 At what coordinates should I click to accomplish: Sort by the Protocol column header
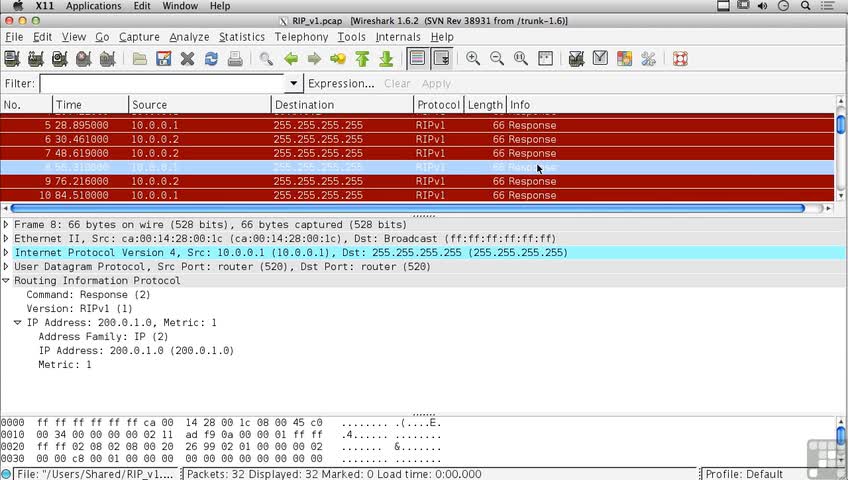[x=439, y=105]
